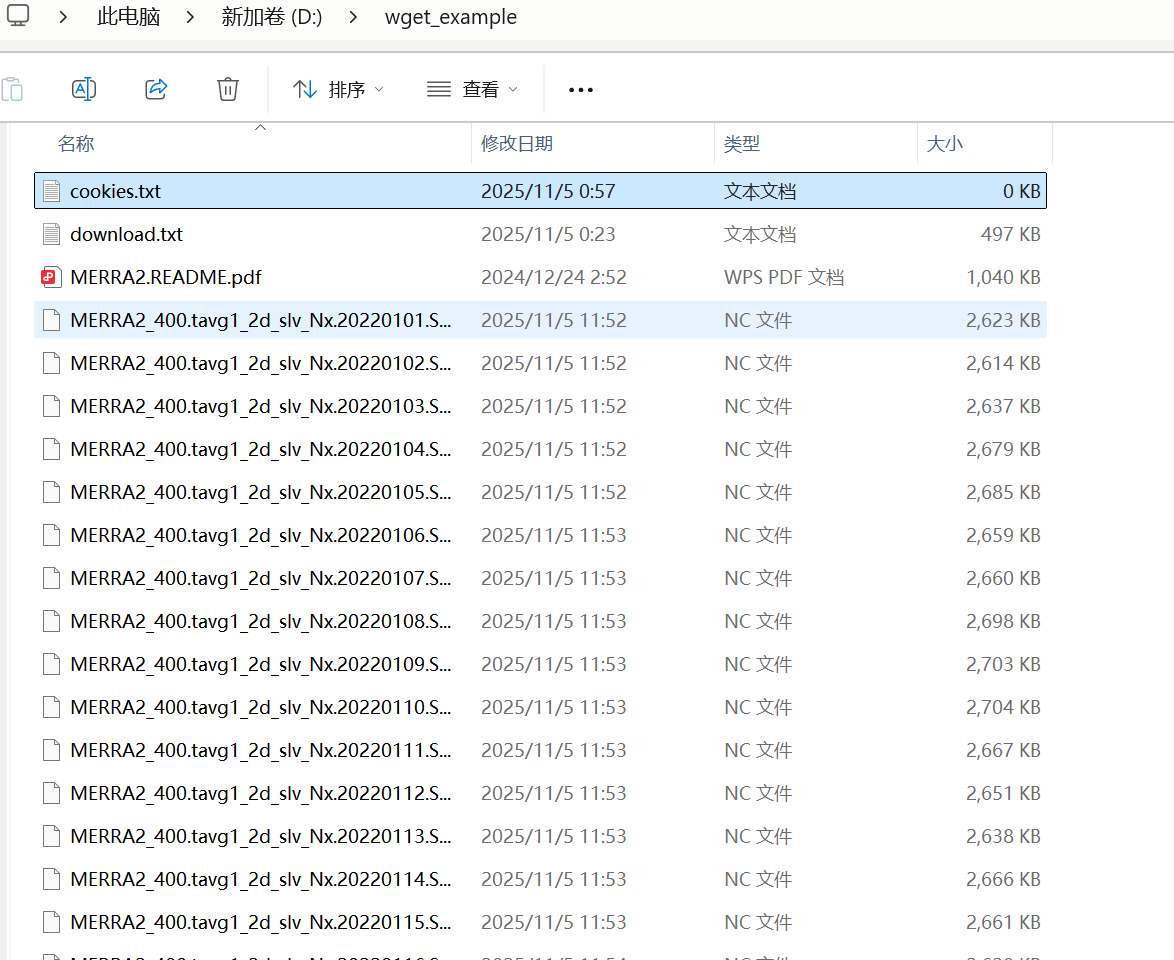Click file icon of Nx.20220103 NC file
The height and width of the screenshot is (960, 1174).
click(51, 407)
